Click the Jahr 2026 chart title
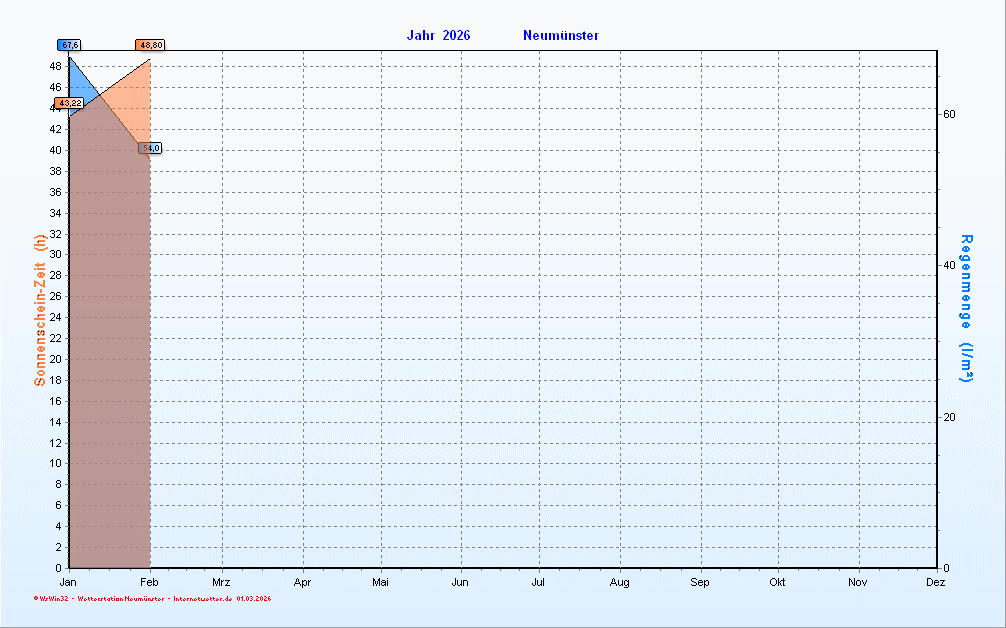This screenshot has height=628, width=1006. click(x=438, y=36)
